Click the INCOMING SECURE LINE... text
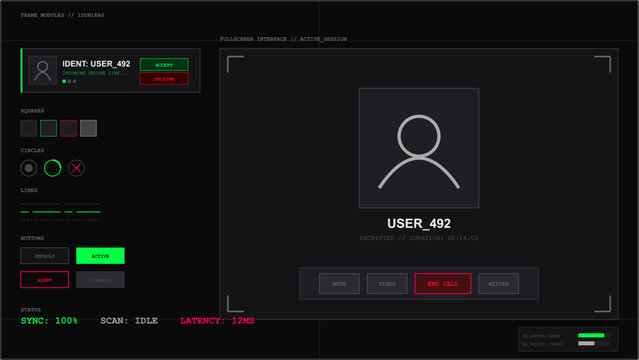Screen dimensions: 639x360 pyautogui.click(x=95, y=73)
